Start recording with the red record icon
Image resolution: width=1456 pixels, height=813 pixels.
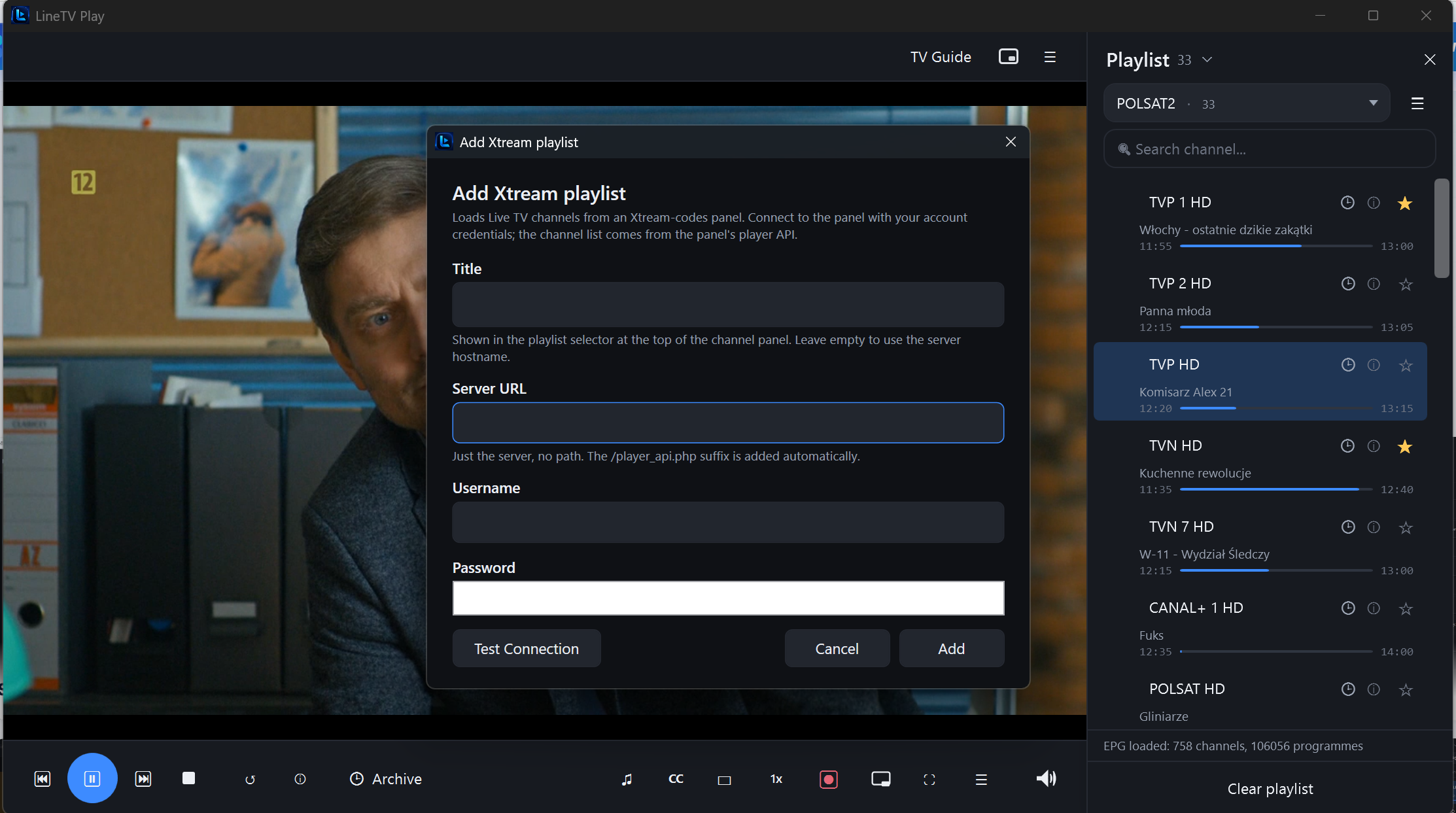point(829,779)
